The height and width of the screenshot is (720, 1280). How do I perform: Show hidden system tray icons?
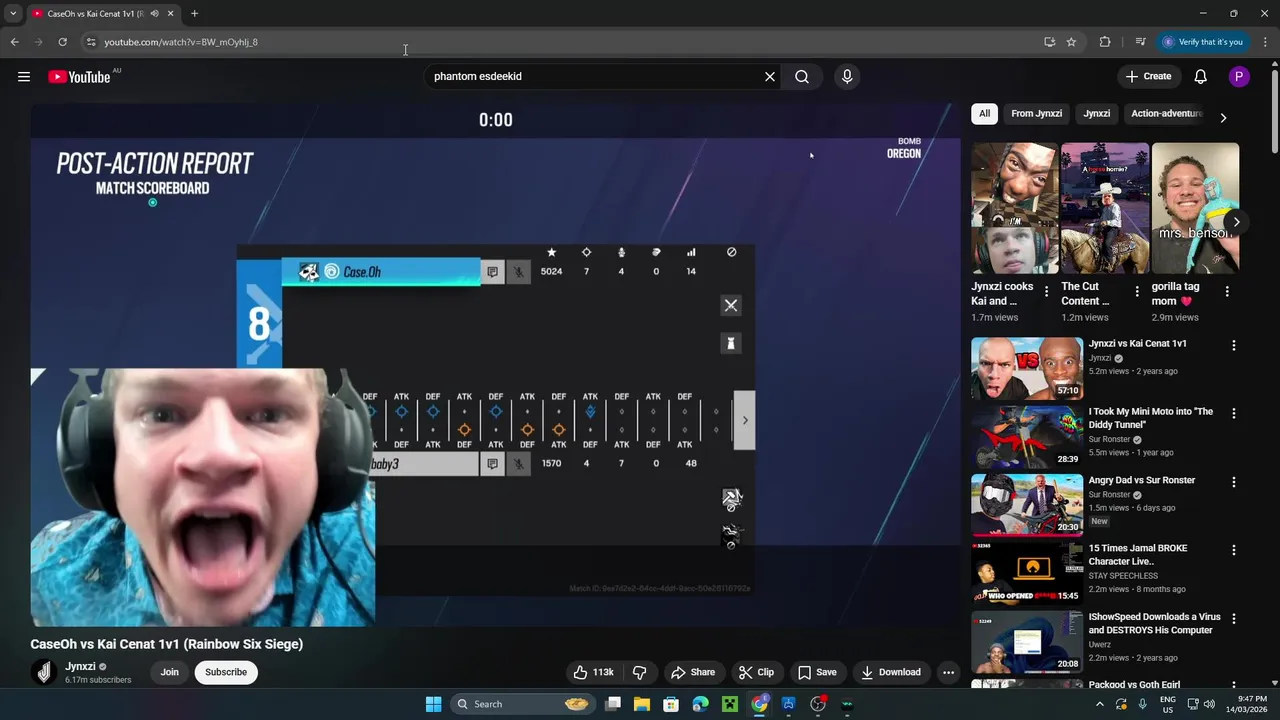pos(1100,704)
